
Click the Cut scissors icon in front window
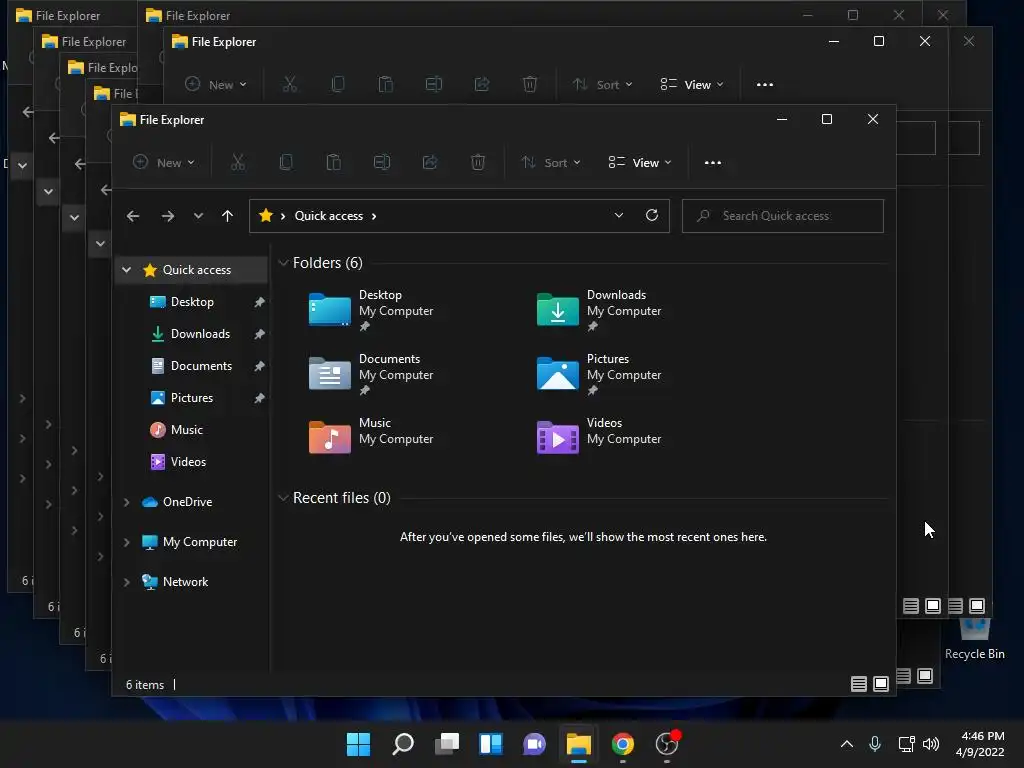coord(238,163)
